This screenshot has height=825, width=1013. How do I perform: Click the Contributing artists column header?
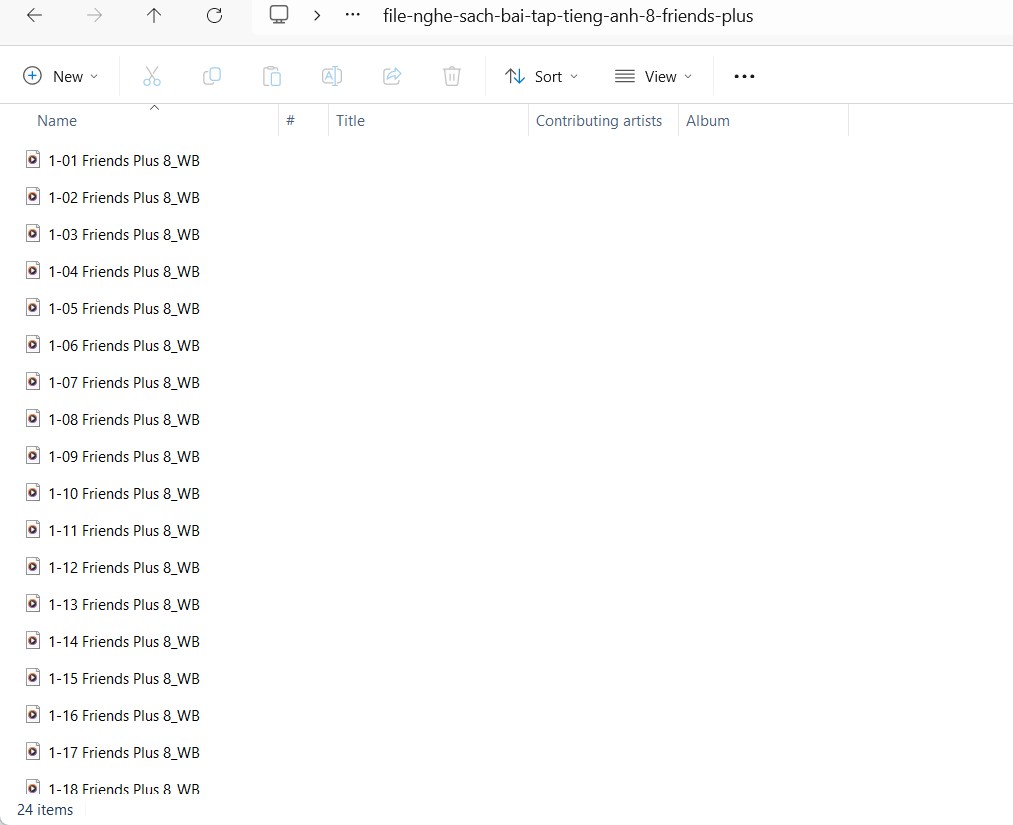point(599,120)
